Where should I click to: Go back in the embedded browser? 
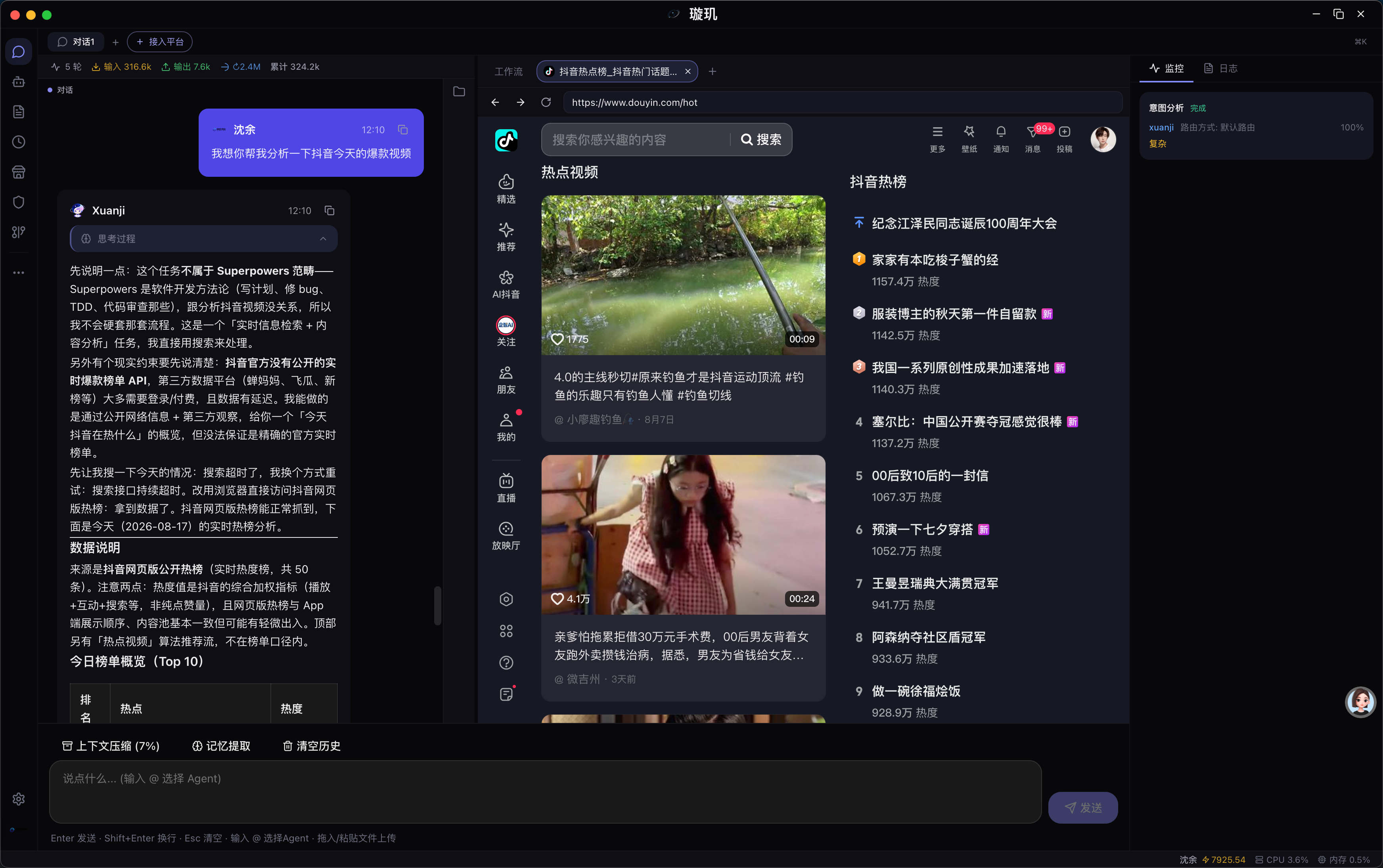pyautogui.click(x=495, y=102)
